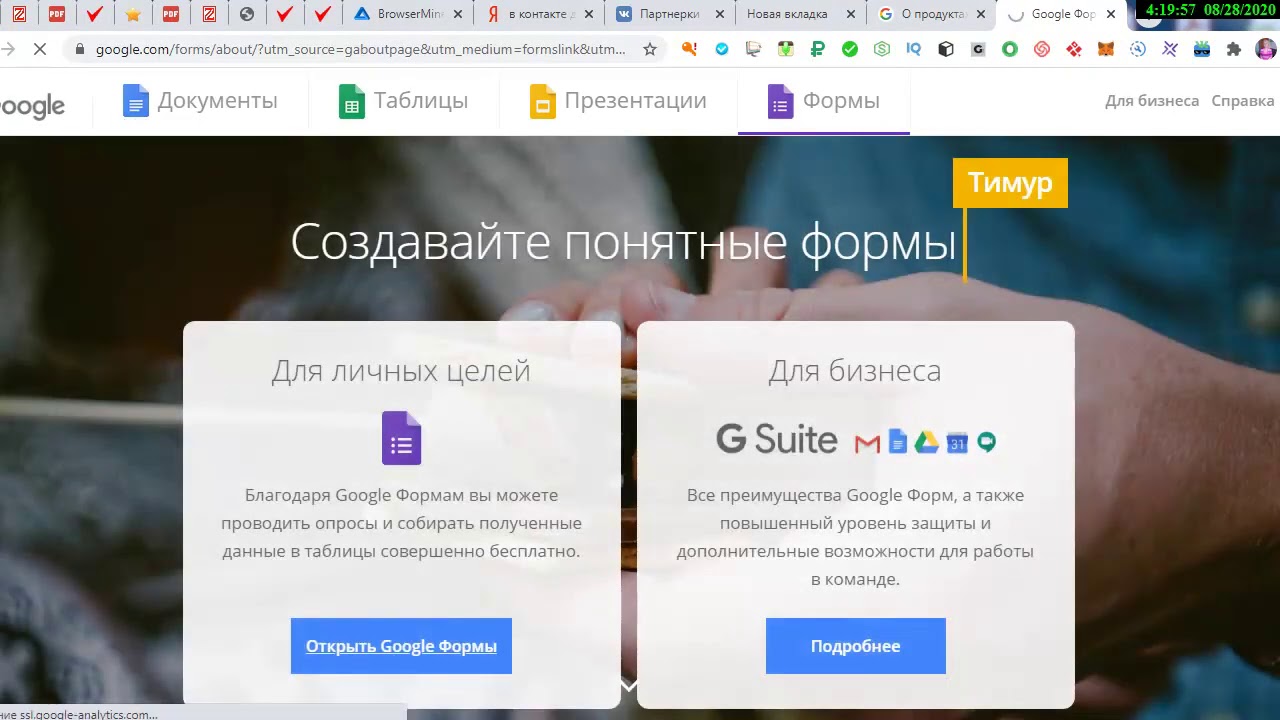Image resolution: width=1280 pixels, height=720 pixels.
Task: Open the red spiral extension icon
Action: [1042, 49]
